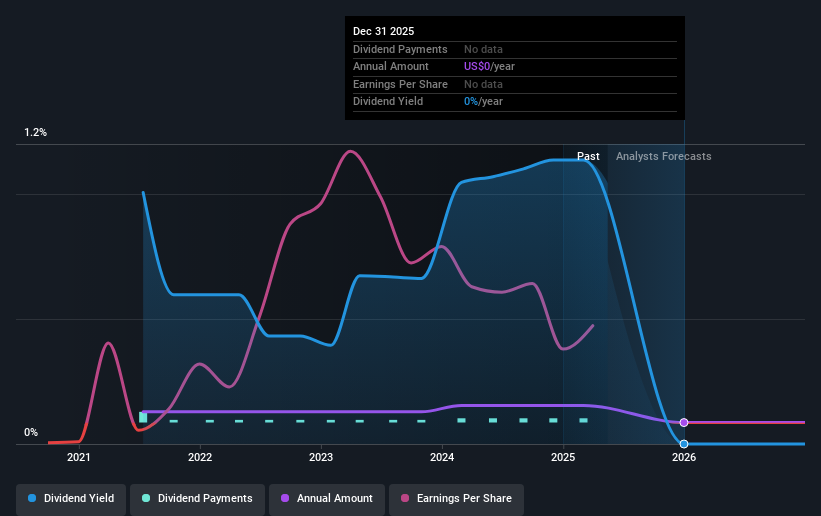Screen dimensions: 821x516
Task: Click the large dividend payment bar mid-2021
Action: (143, 418)
